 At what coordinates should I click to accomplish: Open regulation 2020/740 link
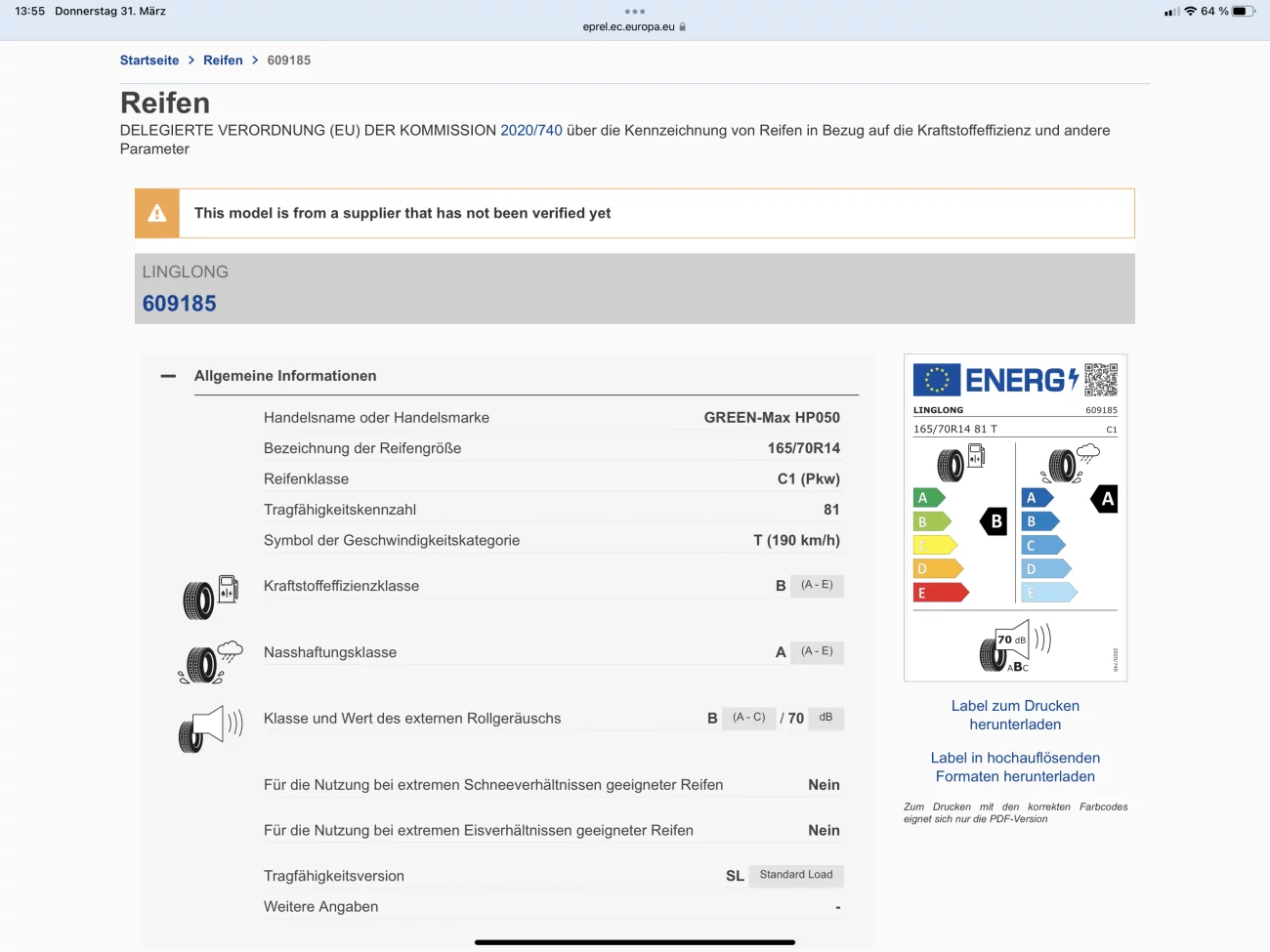click(531, 131)
